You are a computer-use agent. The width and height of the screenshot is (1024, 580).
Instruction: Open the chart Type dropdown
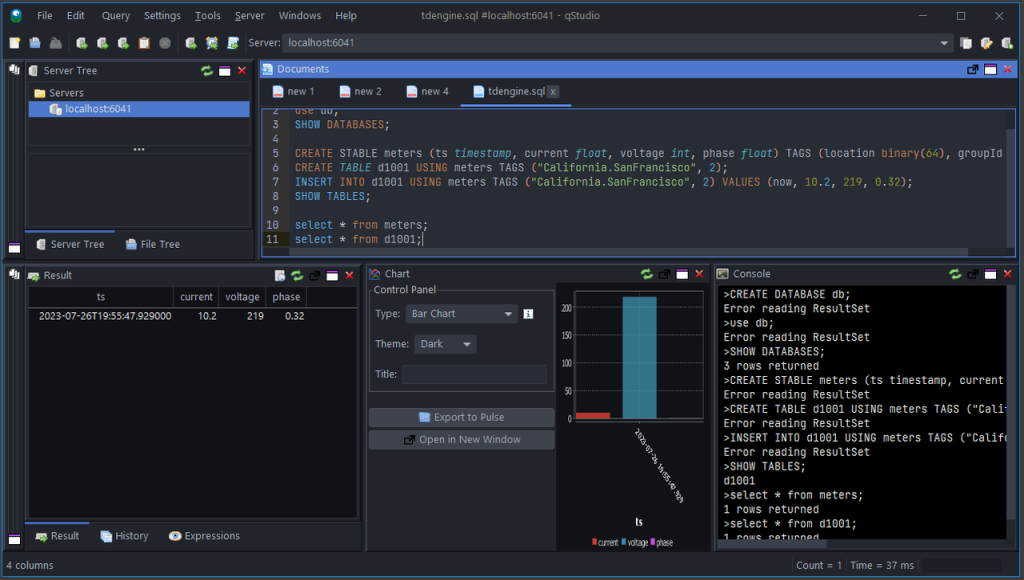(x=462, y=314)
